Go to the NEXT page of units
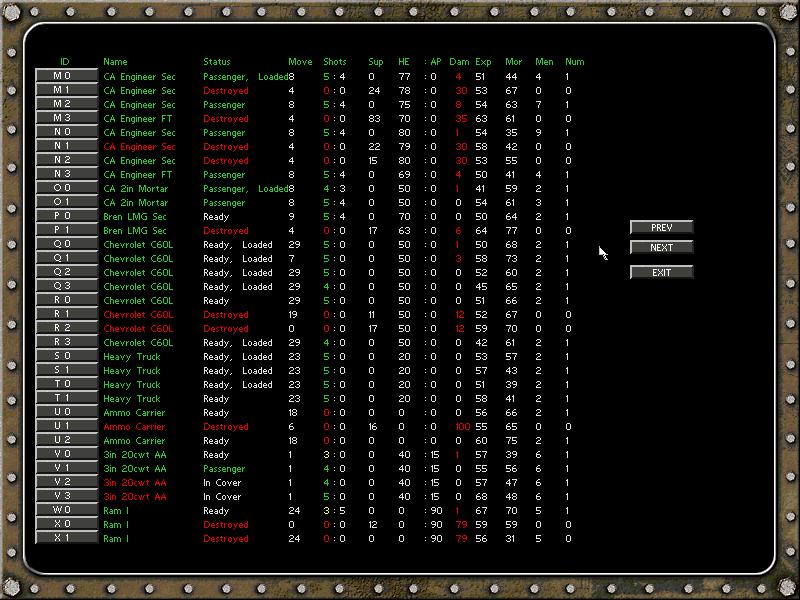Viewport: 800px width, 600px height. 662,247
